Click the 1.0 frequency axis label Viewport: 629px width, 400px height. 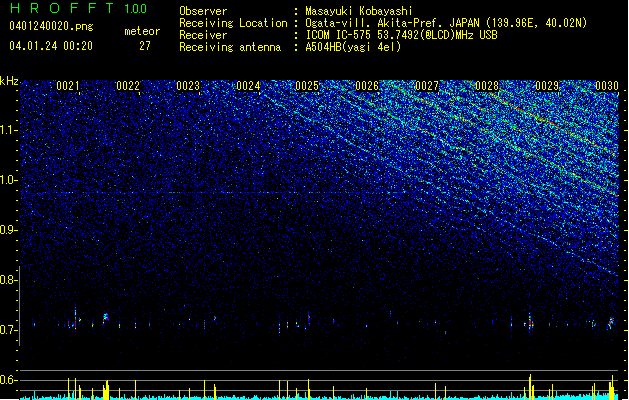(x=9, y=180)
